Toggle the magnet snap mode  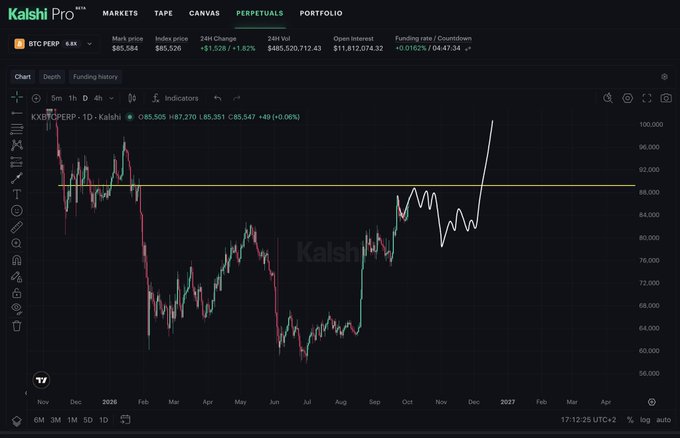[x=17, y=260]
